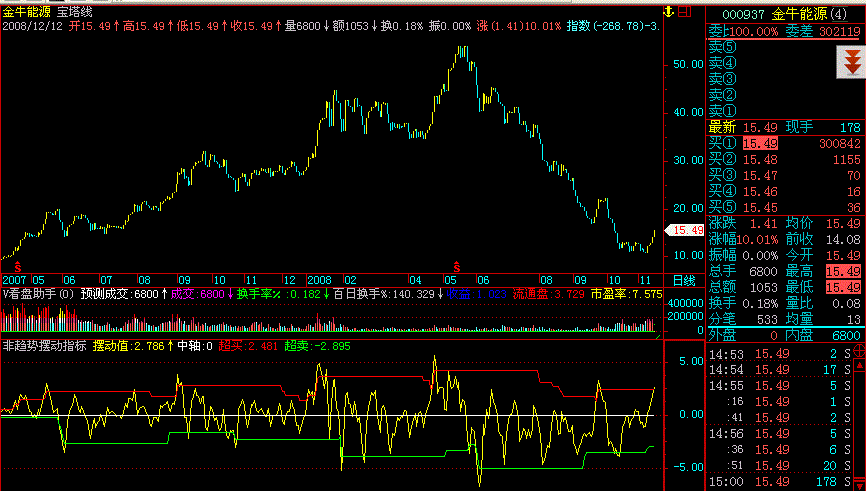Click the down arrow of the tick list scrollbar

pyautogui.click(x=860, y=485)
